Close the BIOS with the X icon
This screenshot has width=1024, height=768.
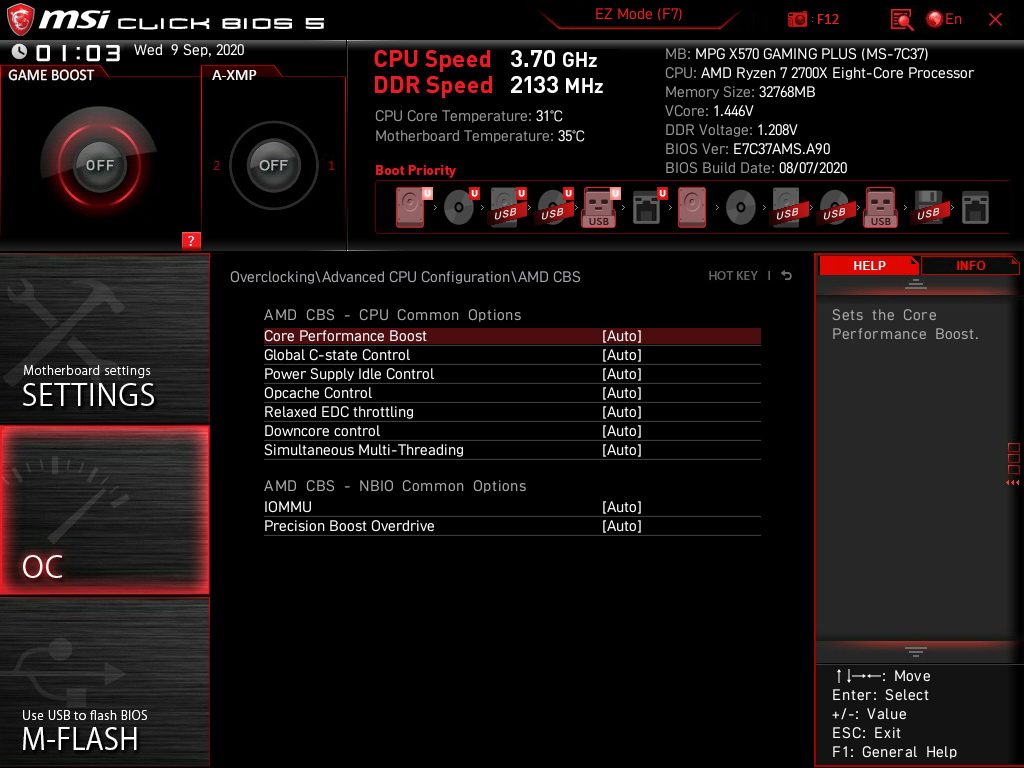995,20
